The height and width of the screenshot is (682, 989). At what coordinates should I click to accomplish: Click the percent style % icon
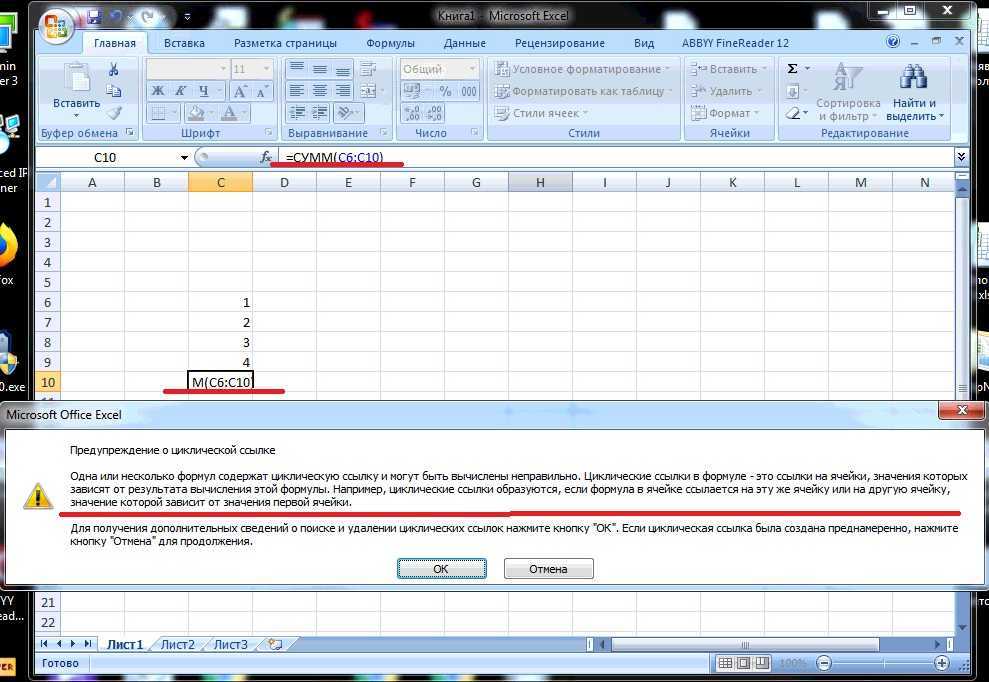(446, 91)
